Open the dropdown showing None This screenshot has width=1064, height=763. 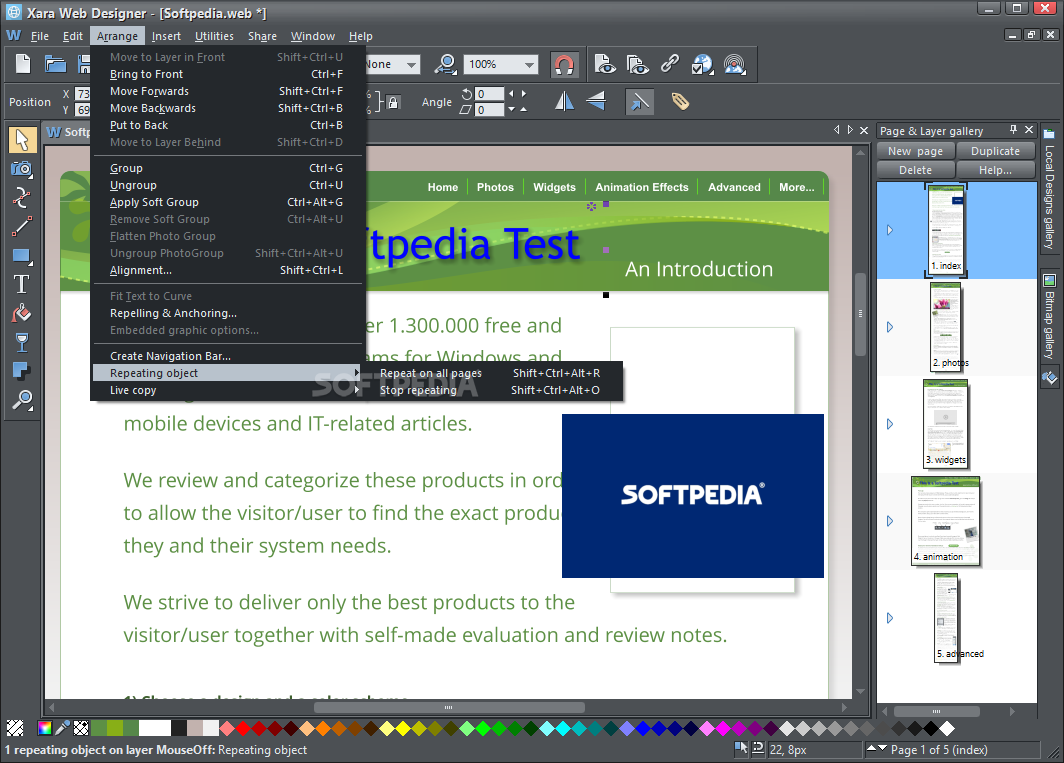click(x=411, y=64)
